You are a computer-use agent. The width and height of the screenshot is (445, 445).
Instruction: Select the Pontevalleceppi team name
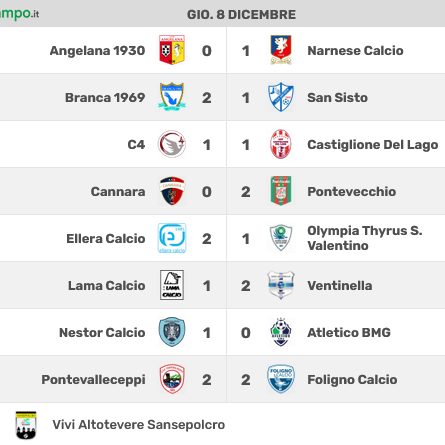pyautogui.click(x=93, y=380)
